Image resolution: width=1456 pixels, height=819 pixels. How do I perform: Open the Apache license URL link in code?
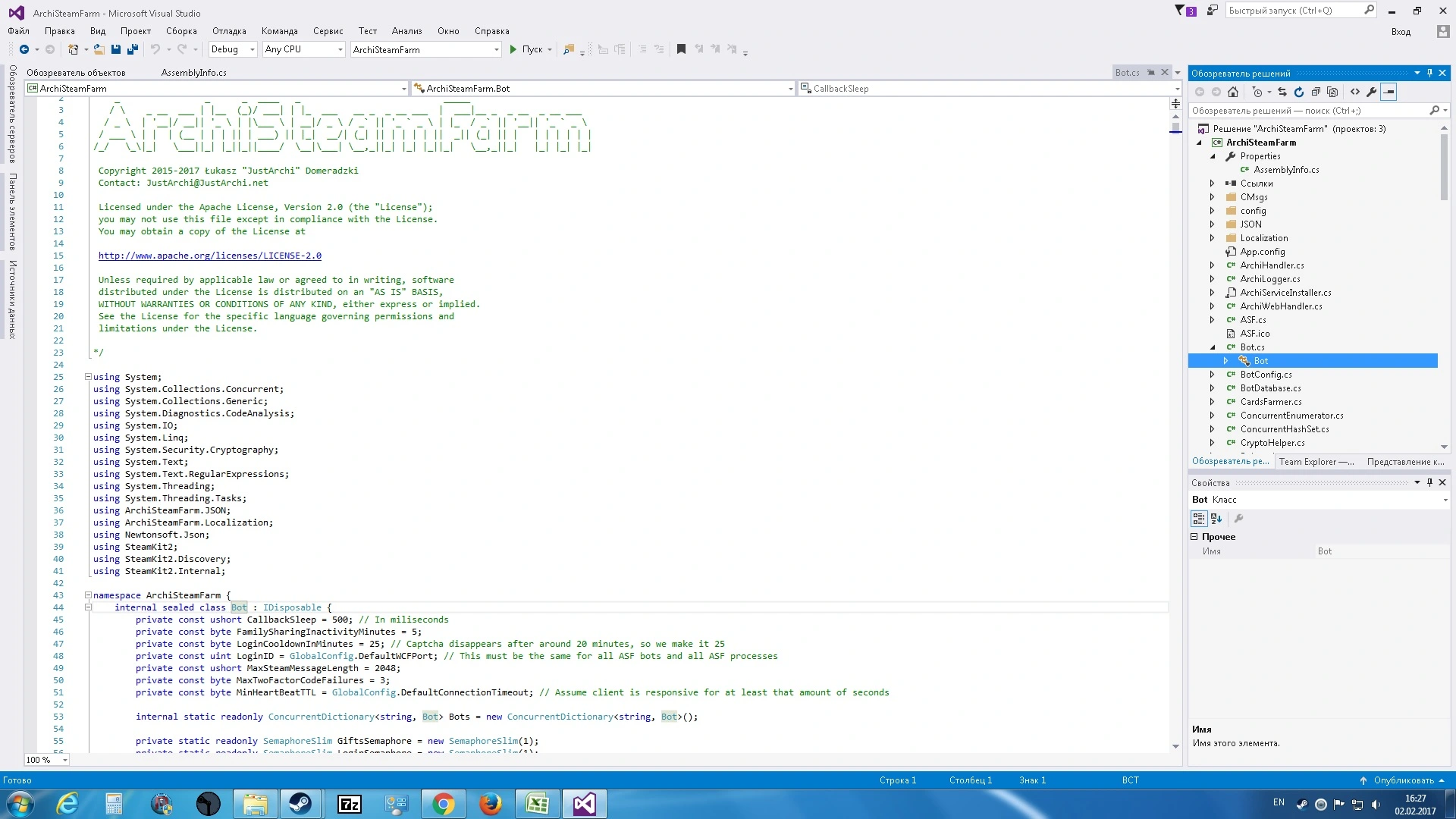point(210,256)
